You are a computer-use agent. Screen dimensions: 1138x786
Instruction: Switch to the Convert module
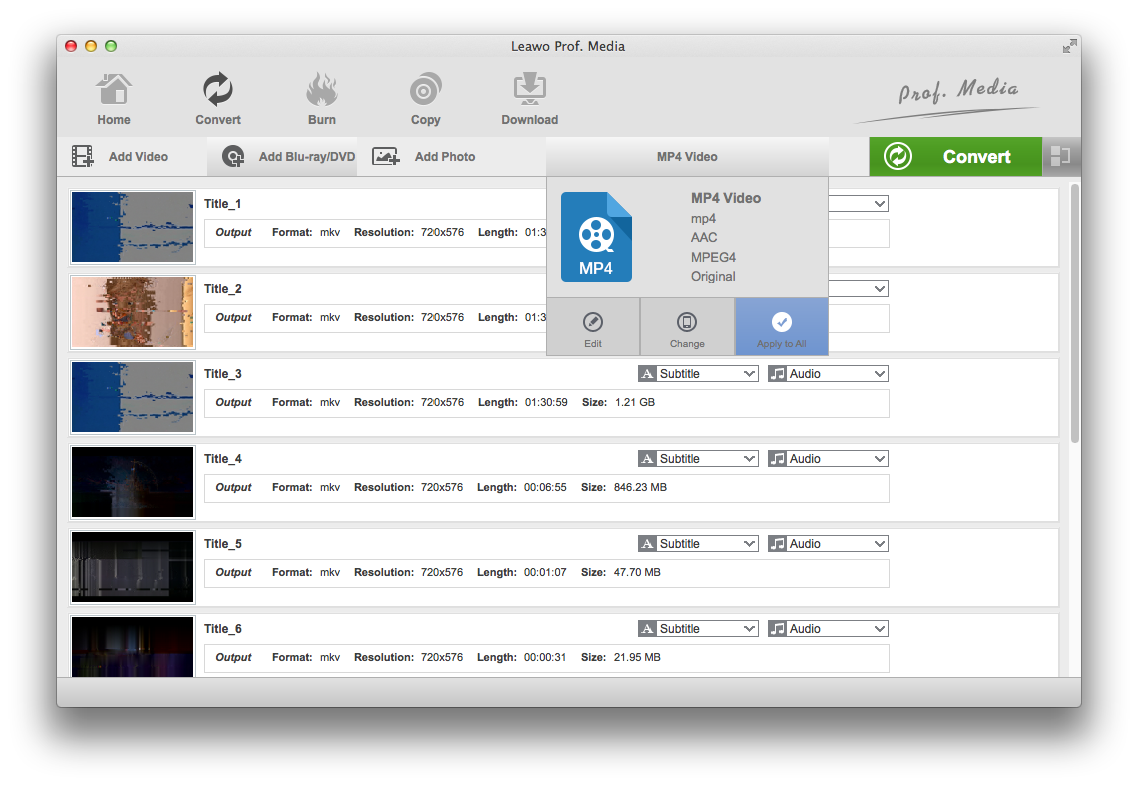point(218,99)
